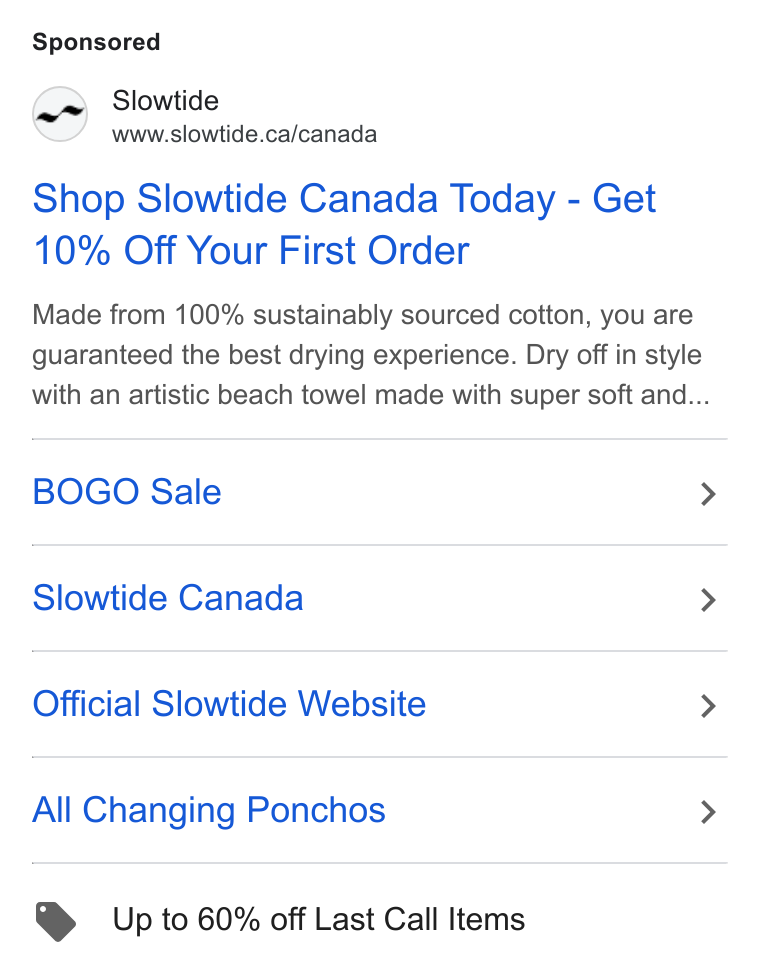Expand the BOGO Sale chevron arrow
760x980 pixels.
pos(708,494)
